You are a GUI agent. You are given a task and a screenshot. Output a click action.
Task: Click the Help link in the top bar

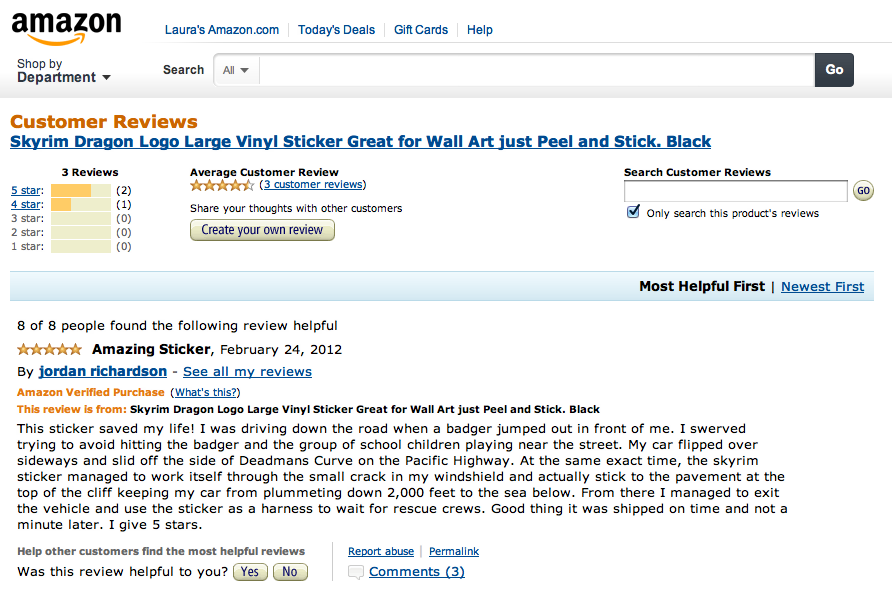click(x=480, y=30)
